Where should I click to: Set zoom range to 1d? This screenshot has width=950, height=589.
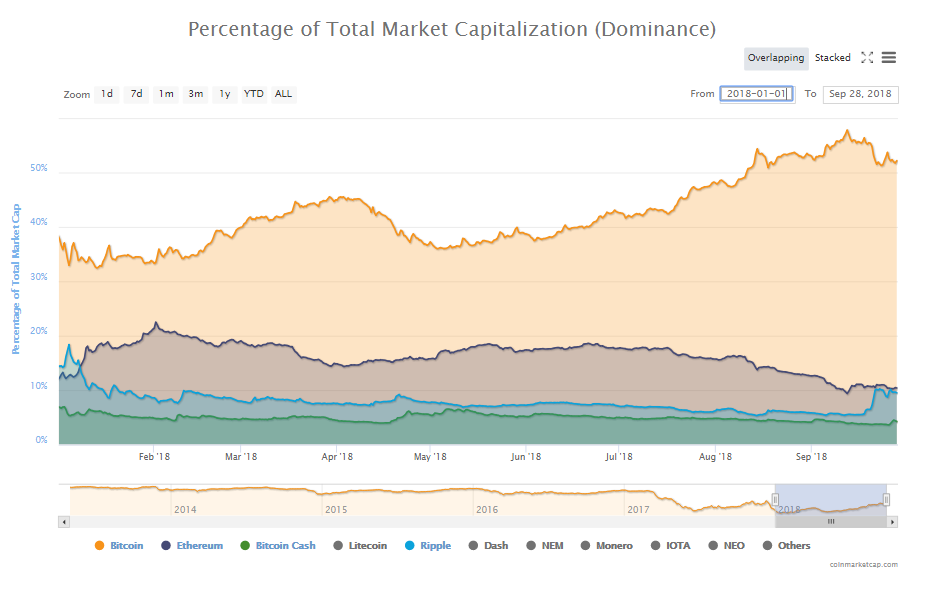107,94
